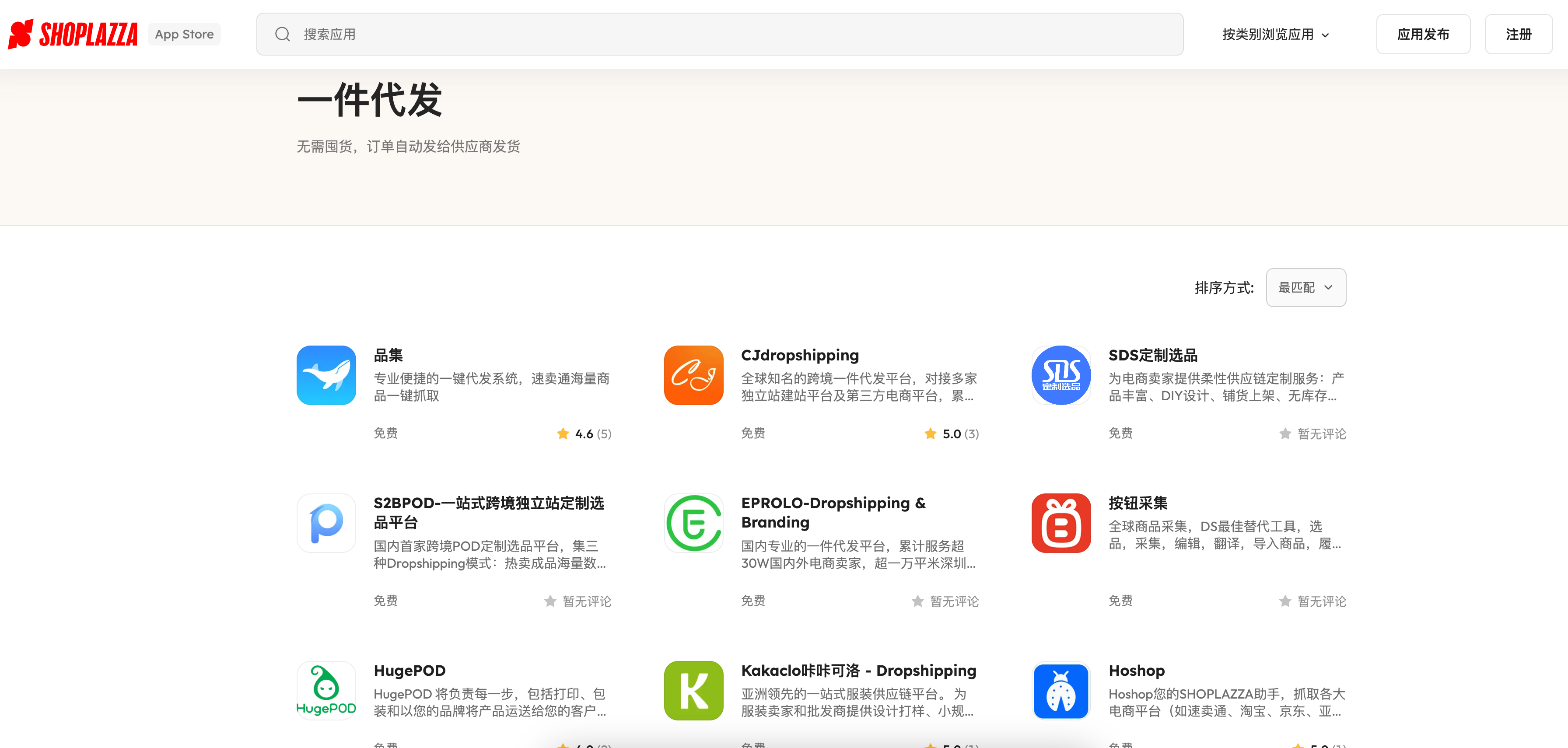This screenshot has height=748, width=1568.
Task: Click the CJdropshipping orange icon
Action: point(693,375)
